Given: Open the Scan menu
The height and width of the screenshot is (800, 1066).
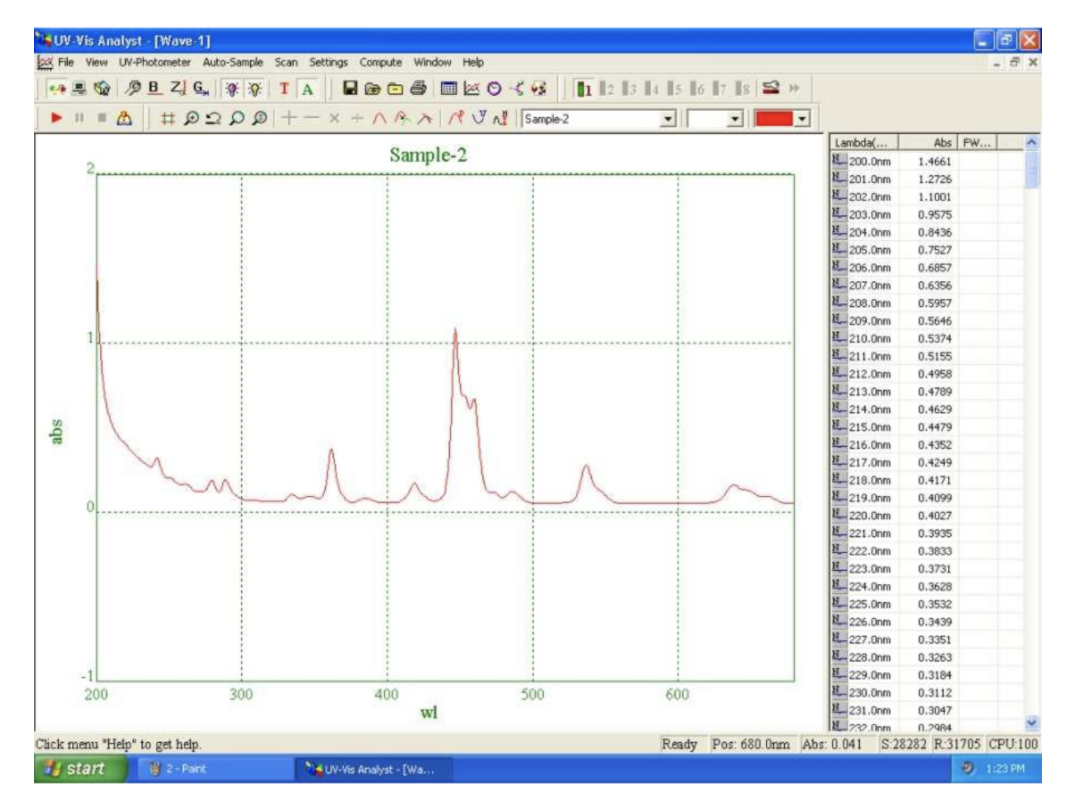Looking at the screenshot, I should click(x=286, y=63).
